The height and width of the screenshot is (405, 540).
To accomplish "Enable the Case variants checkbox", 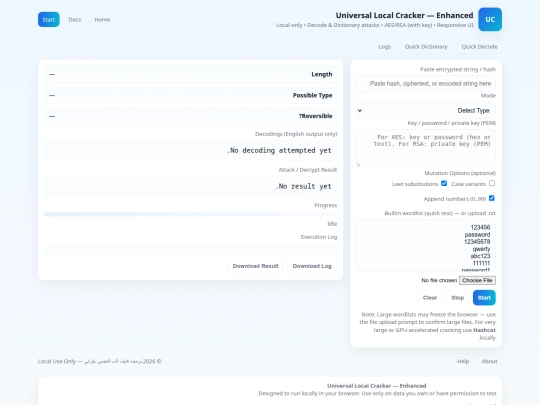I will point(492,184).
